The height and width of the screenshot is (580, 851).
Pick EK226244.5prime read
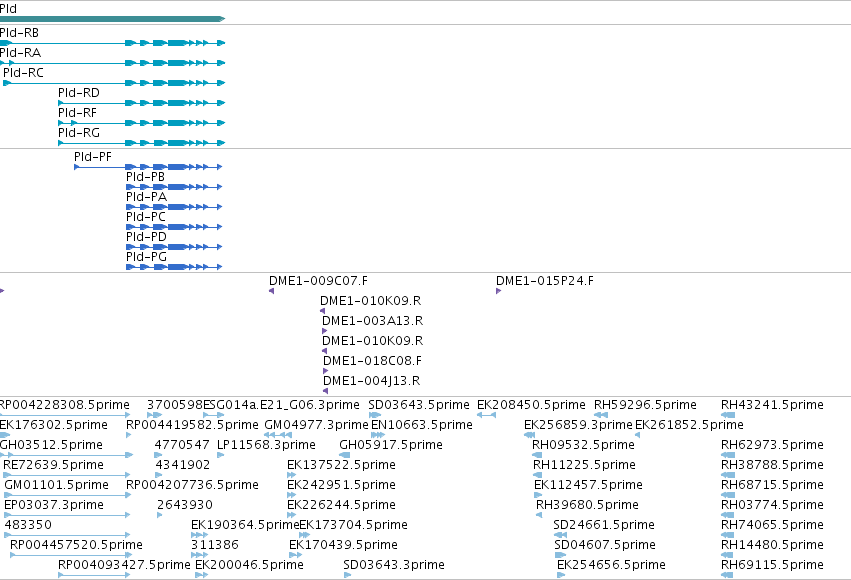(341, 506)
